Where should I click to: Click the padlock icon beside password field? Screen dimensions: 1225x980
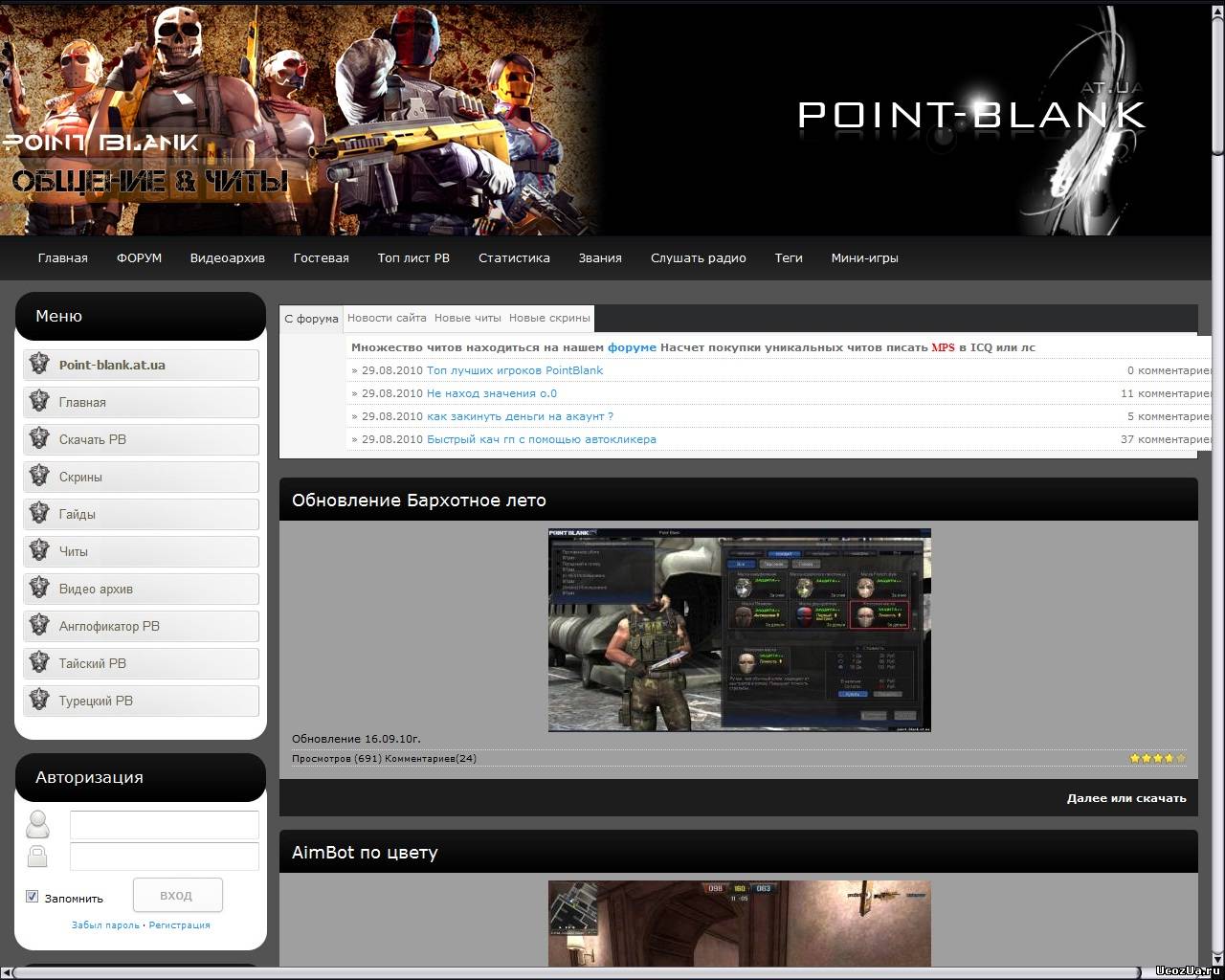tap(37, 855)
